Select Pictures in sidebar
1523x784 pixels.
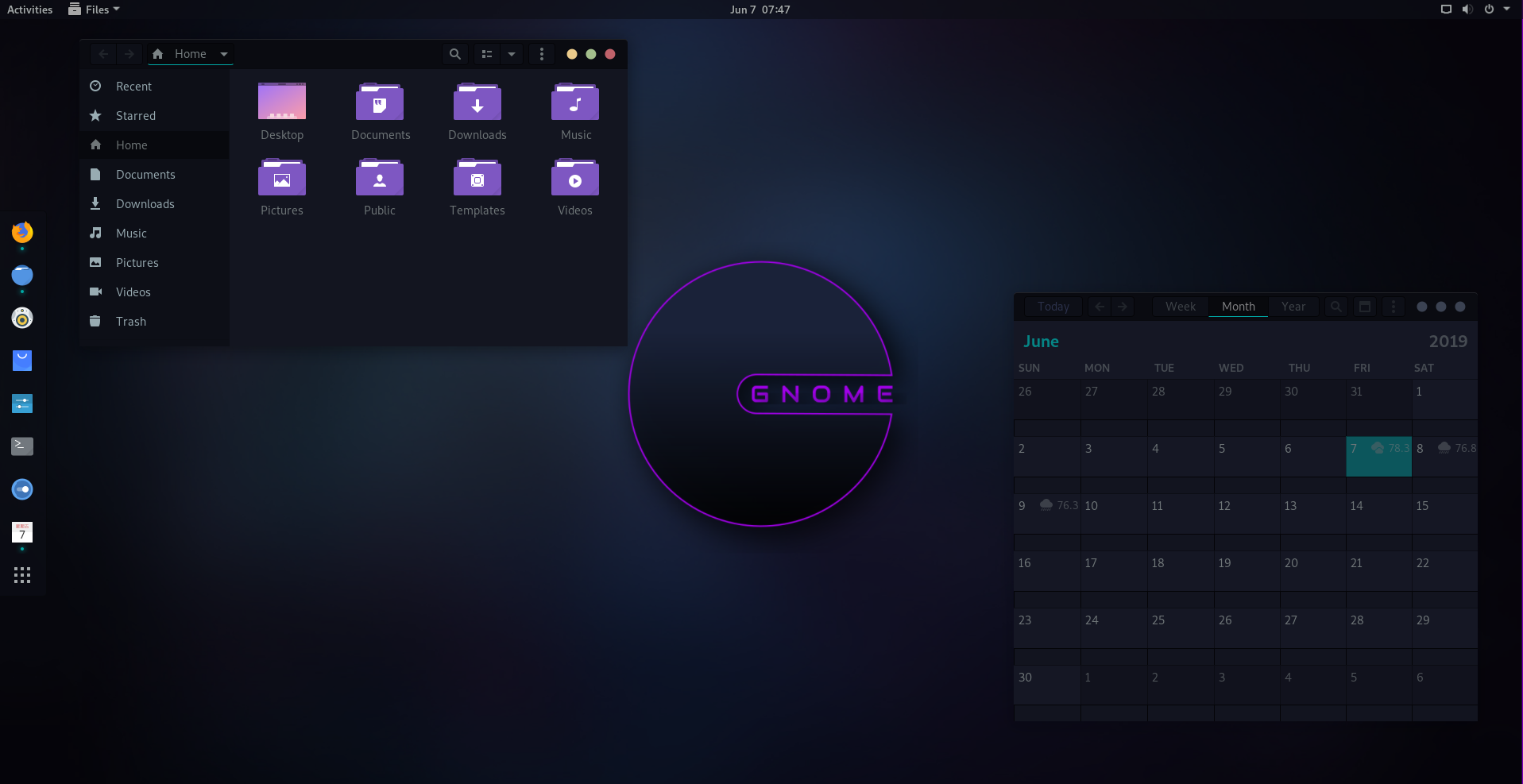point(154,262)
